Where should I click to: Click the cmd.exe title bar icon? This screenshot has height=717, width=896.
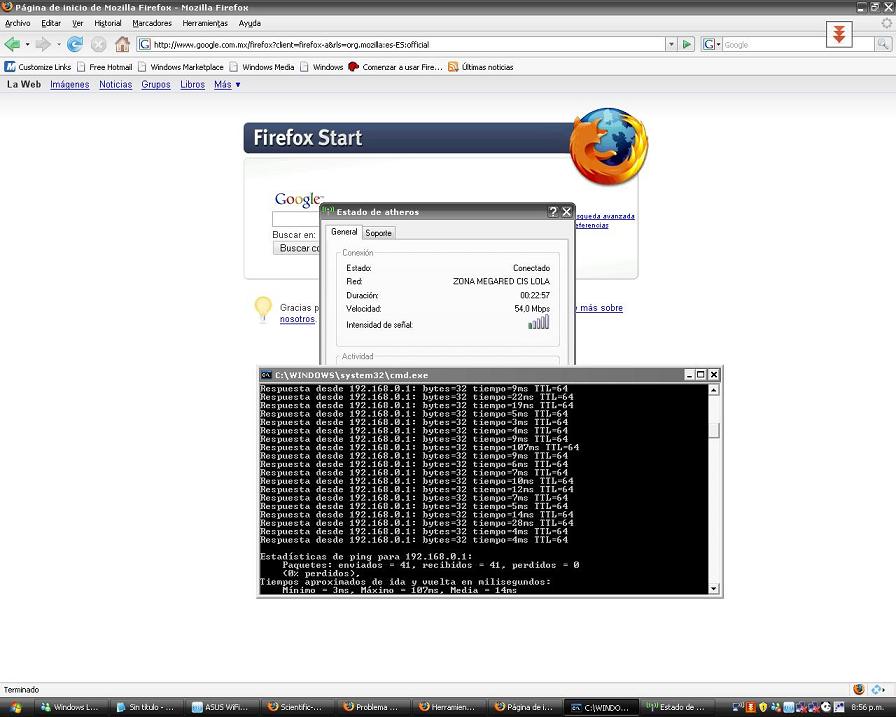click(266, 375)
